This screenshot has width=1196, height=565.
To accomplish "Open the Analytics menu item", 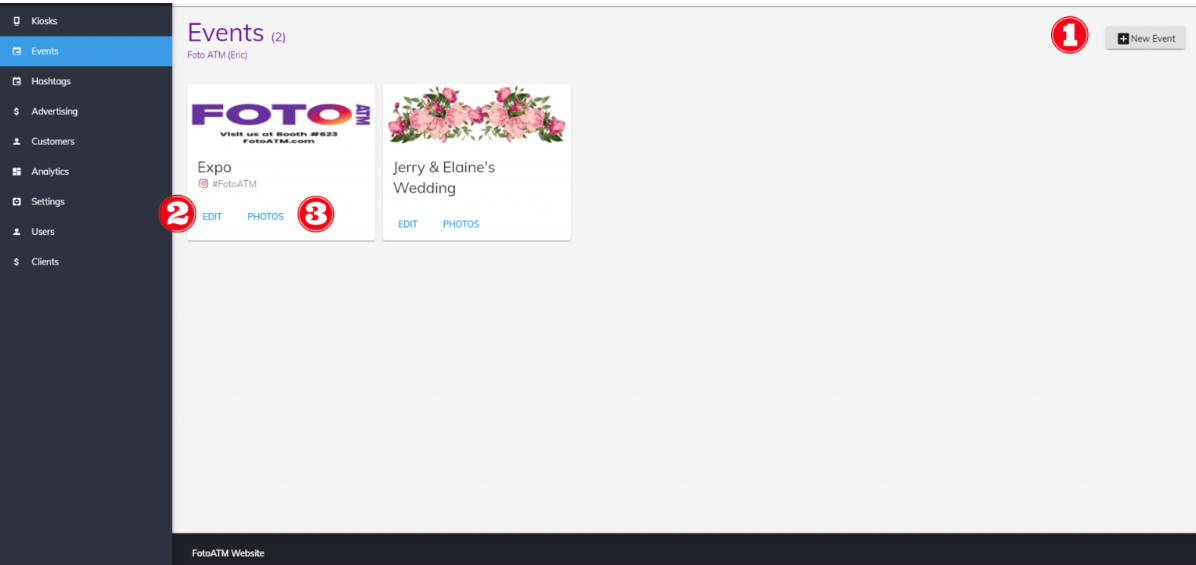I will (85, 172).
